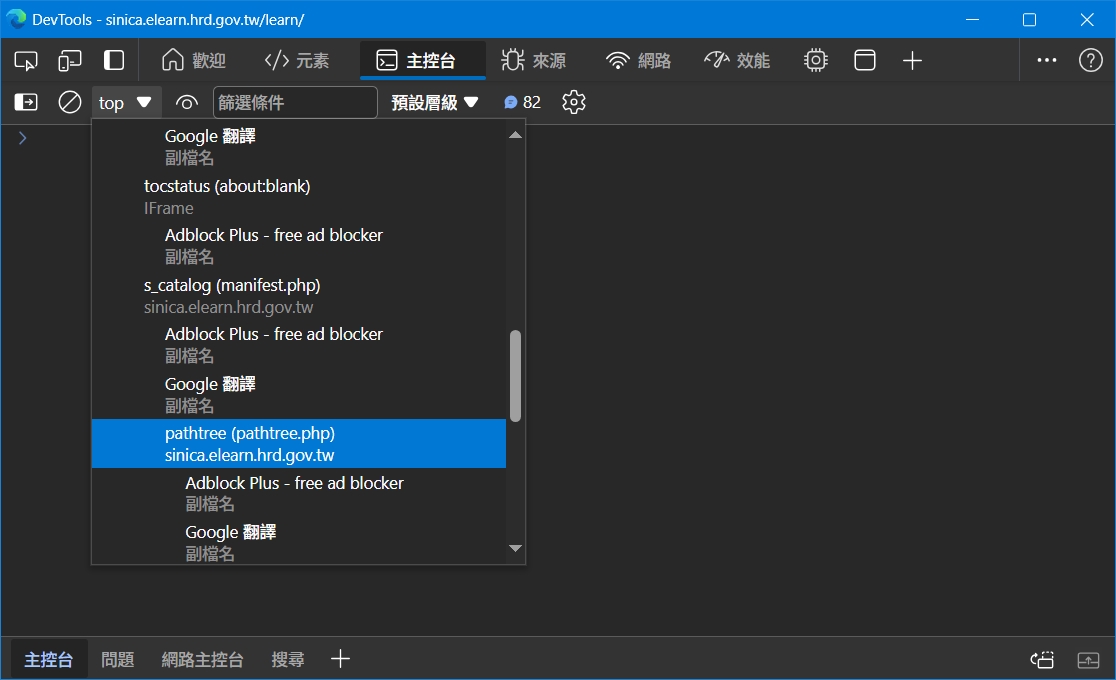Choose Adblock Plus under tocstatus
The width and height of the screenshot is (1116, 680).
pos(299,246)
